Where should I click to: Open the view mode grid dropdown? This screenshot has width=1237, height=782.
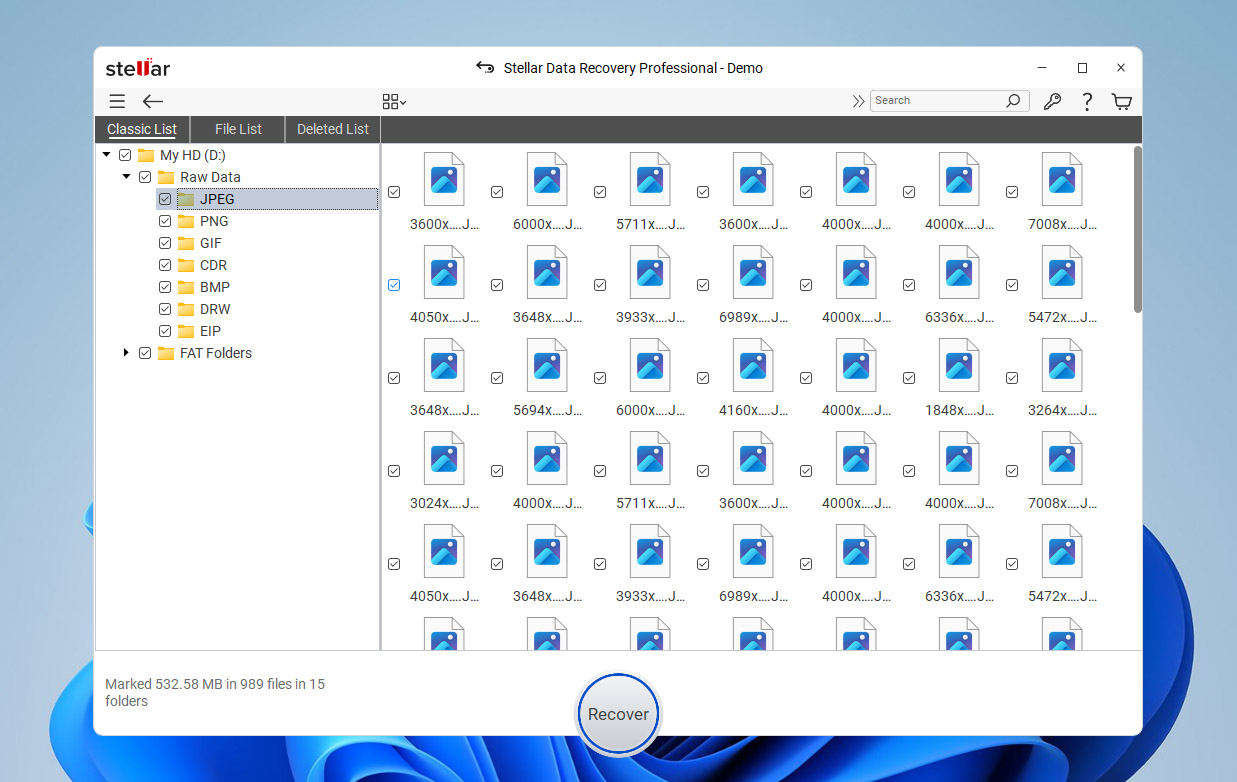click(x=394, y=101)
